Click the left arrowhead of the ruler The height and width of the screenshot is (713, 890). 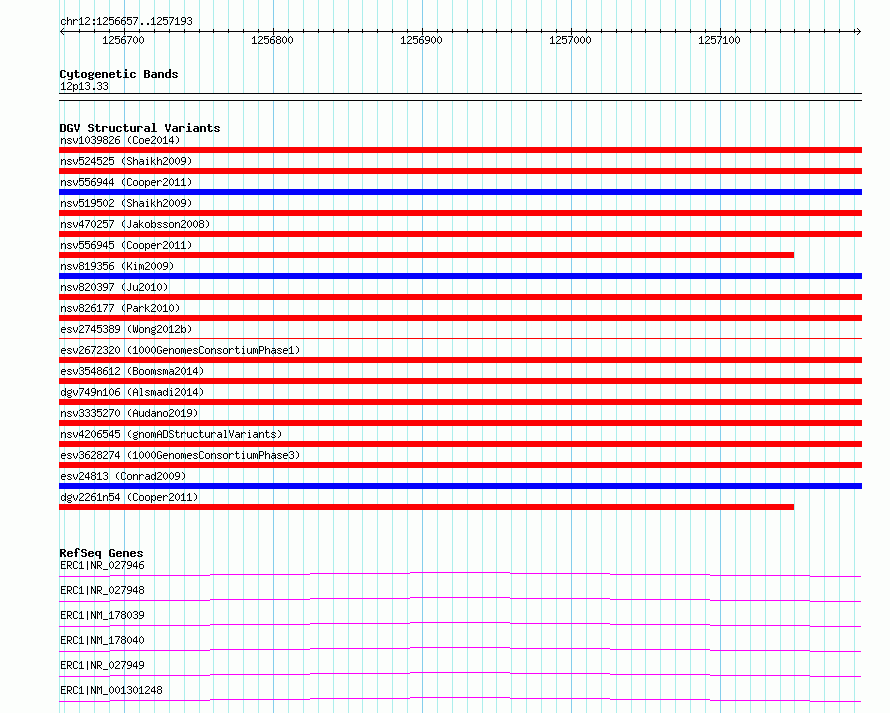62,31
